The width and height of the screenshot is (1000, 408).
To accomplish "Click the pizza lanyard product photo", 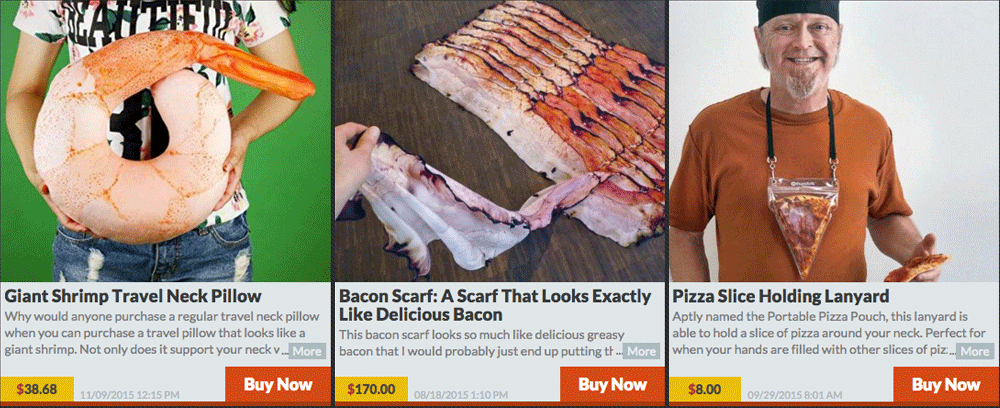I will [x=834, y=141].
